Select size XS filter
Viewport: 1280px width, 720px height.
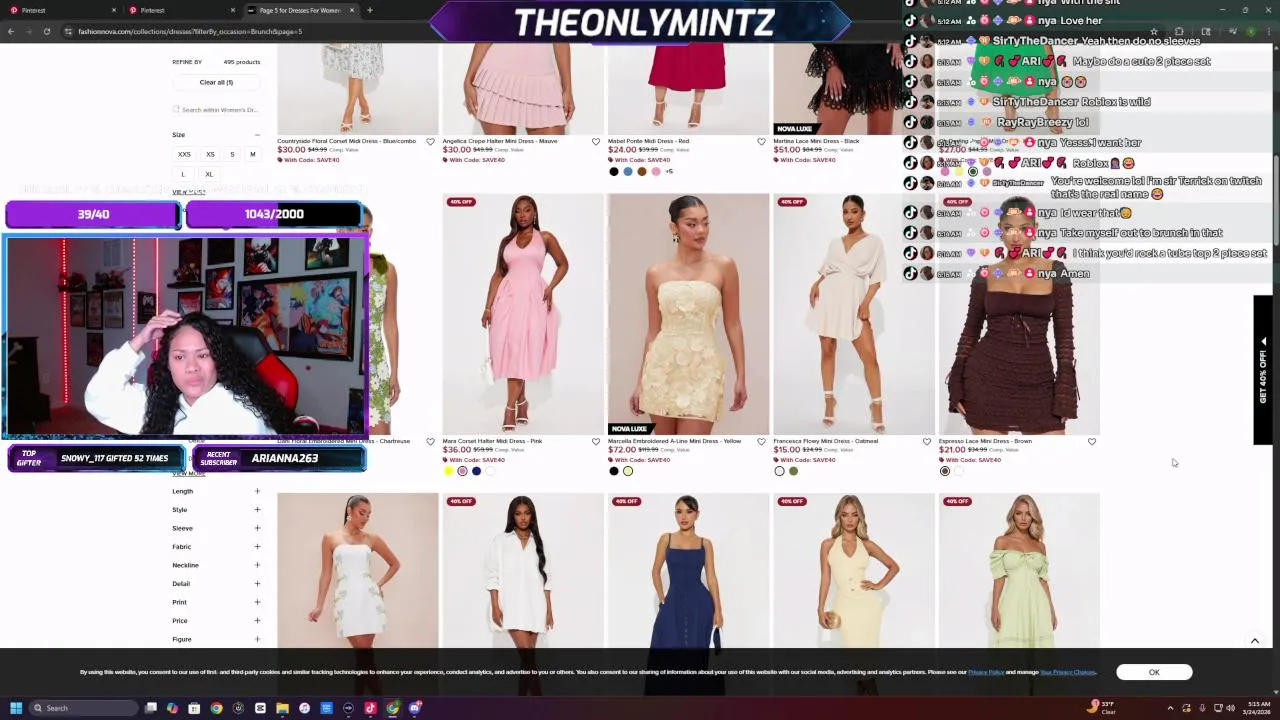[210, 155]
